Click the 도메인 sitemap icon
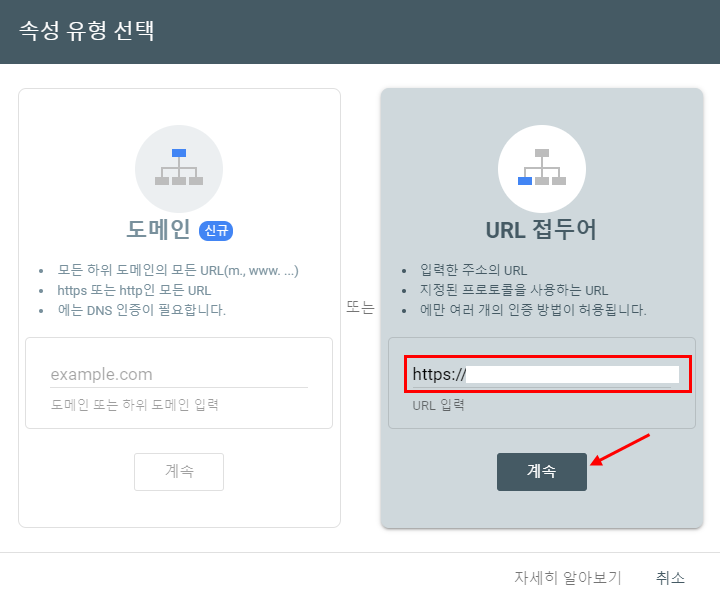 [x=179, y=168]
